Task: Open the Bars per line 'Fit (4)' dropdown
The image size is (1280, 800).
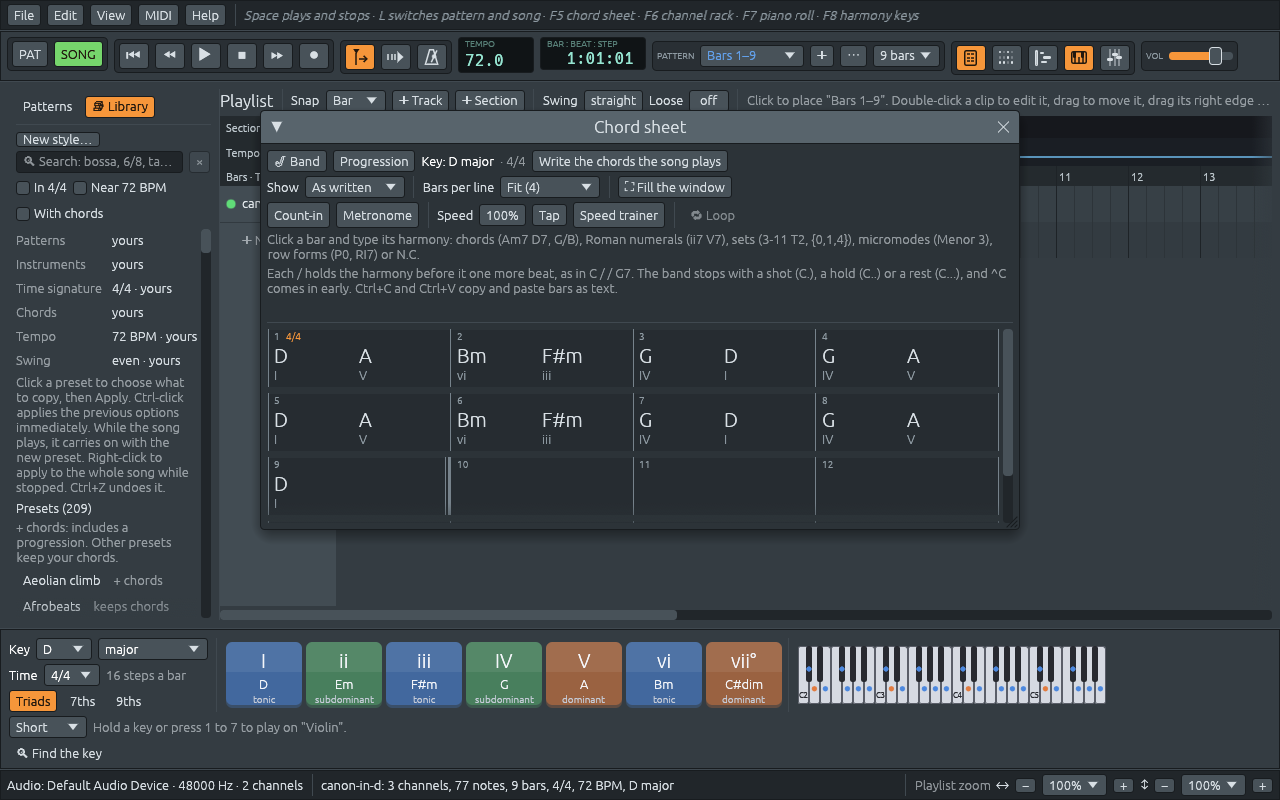Action: click(549, 187)
